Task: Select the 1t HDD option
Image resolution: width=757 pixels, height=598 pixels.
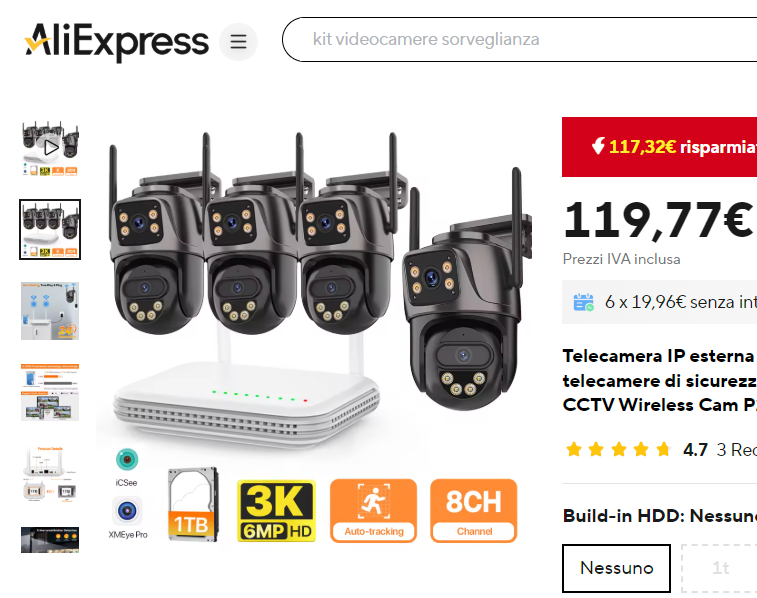Action: [x=719, y=568]
